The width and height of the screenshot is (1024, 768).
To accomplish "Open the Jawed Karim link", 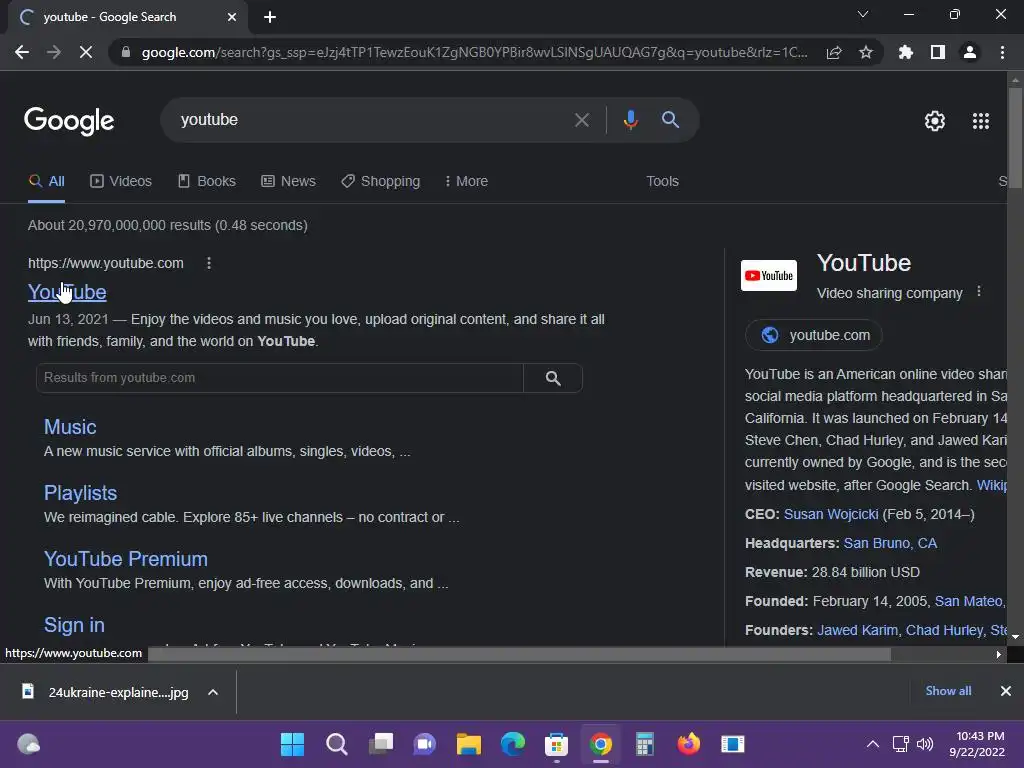I will tap(857, 630).
